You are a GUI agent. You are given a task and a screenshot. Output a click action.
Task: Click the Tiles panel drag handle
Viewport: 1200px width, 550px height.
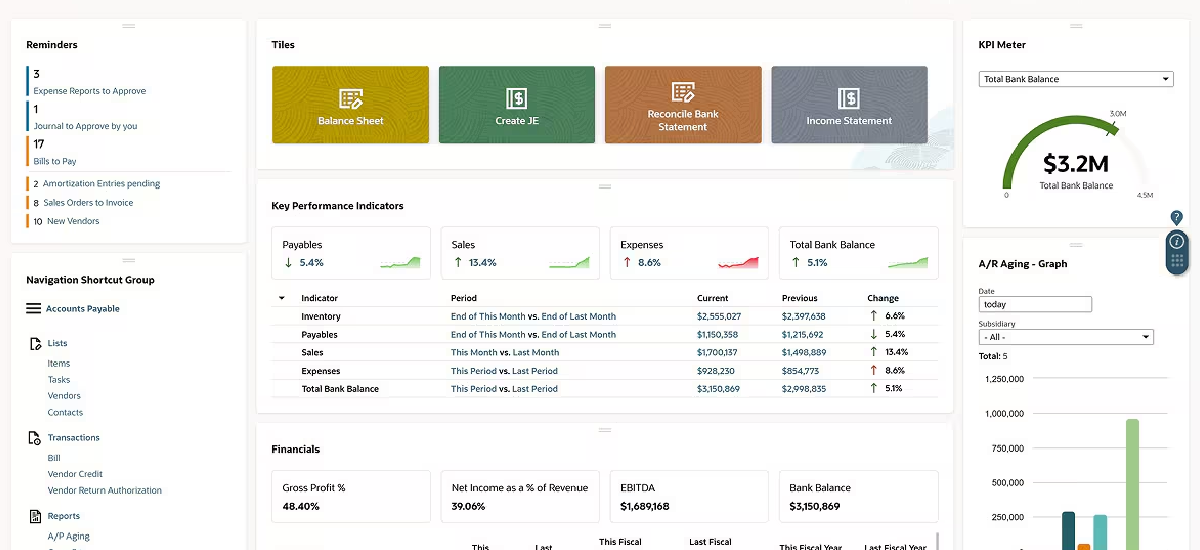pyautogui.click(x=604, y=25)
